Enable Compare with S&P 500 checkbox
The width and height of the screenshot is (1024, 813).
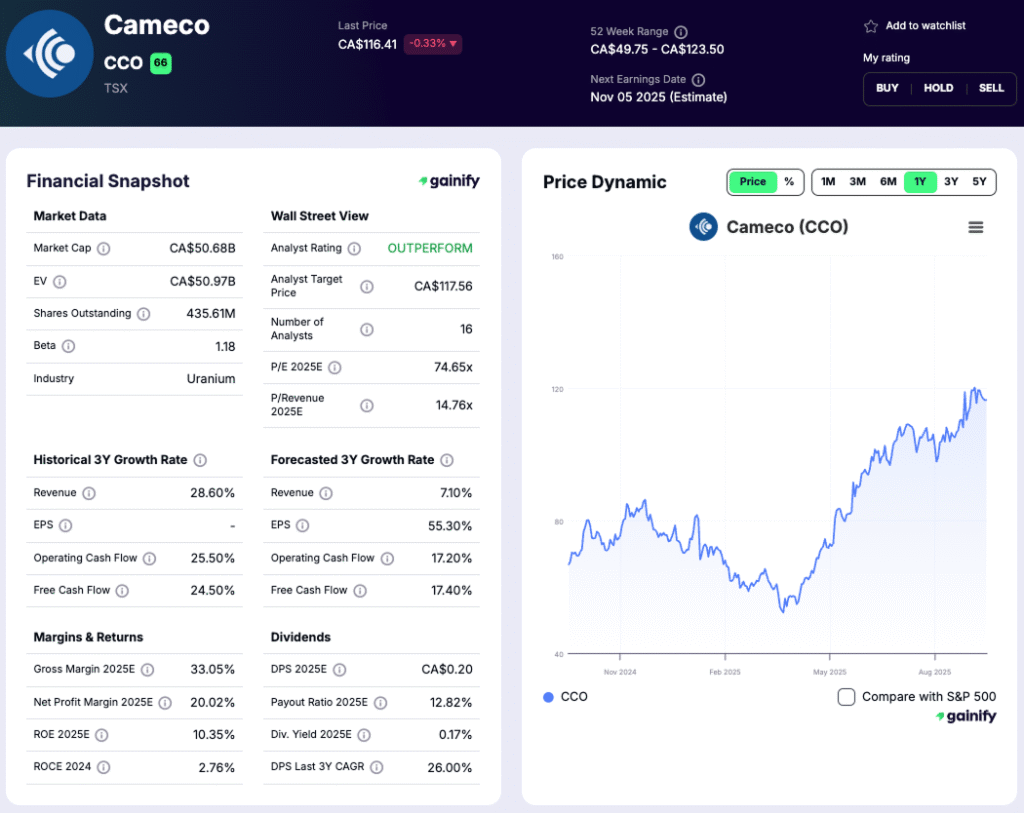(846, 697)
